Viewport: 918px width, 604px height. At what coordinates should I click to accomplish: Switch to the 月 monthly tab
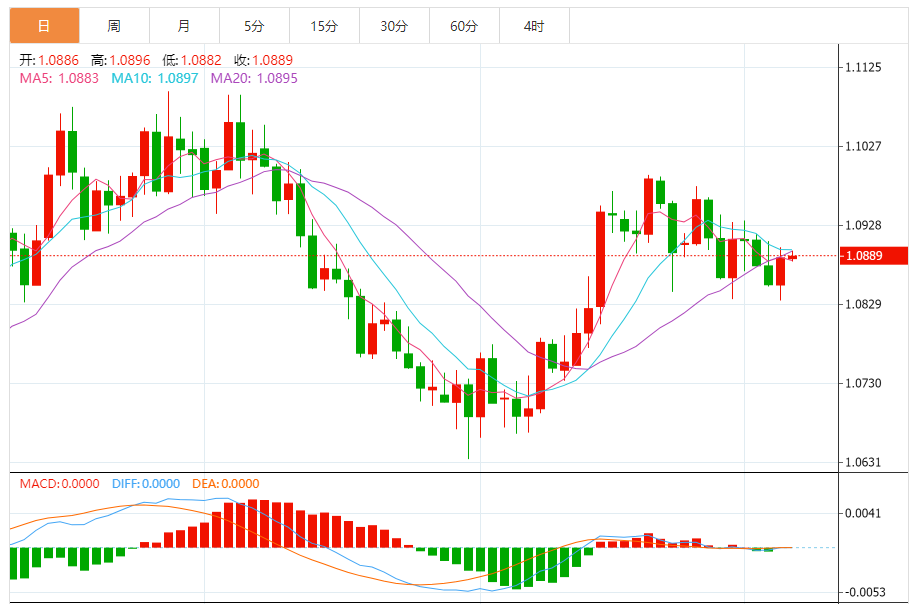pos(184,26)
